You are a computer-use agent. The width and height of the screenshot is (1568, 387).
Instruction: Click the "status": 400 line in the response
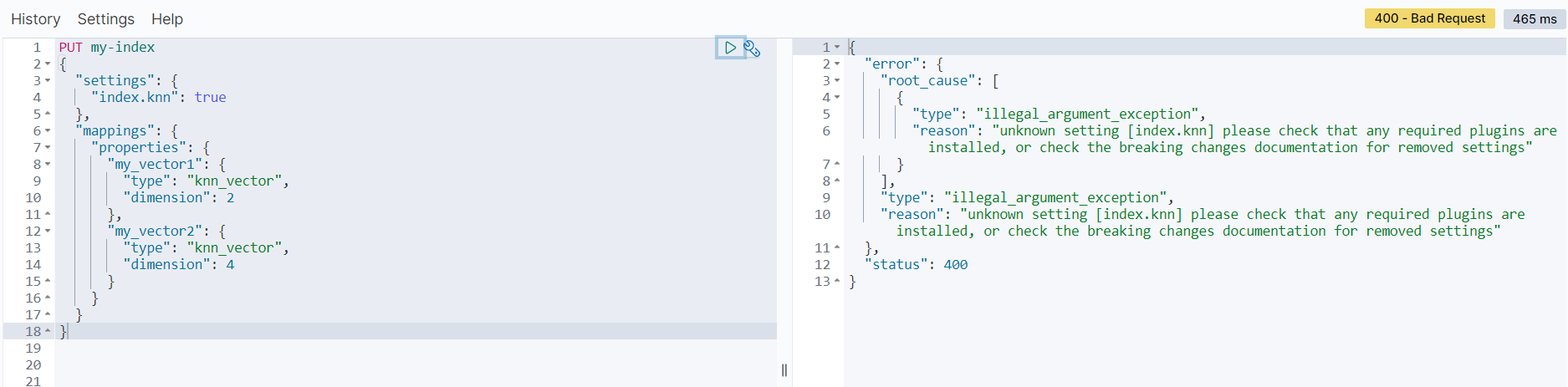coord(920,265)
